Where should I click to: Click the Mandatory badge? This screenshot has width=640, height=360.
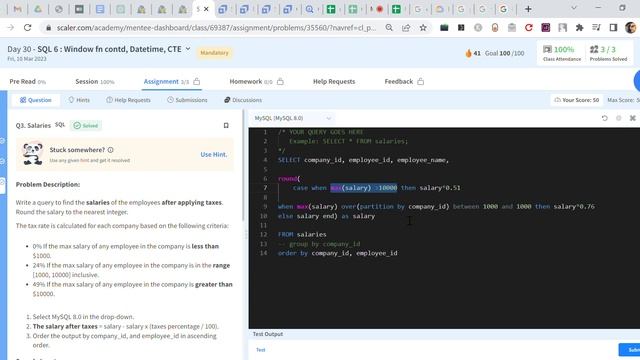pyautogui.click(x=214, y=53)
